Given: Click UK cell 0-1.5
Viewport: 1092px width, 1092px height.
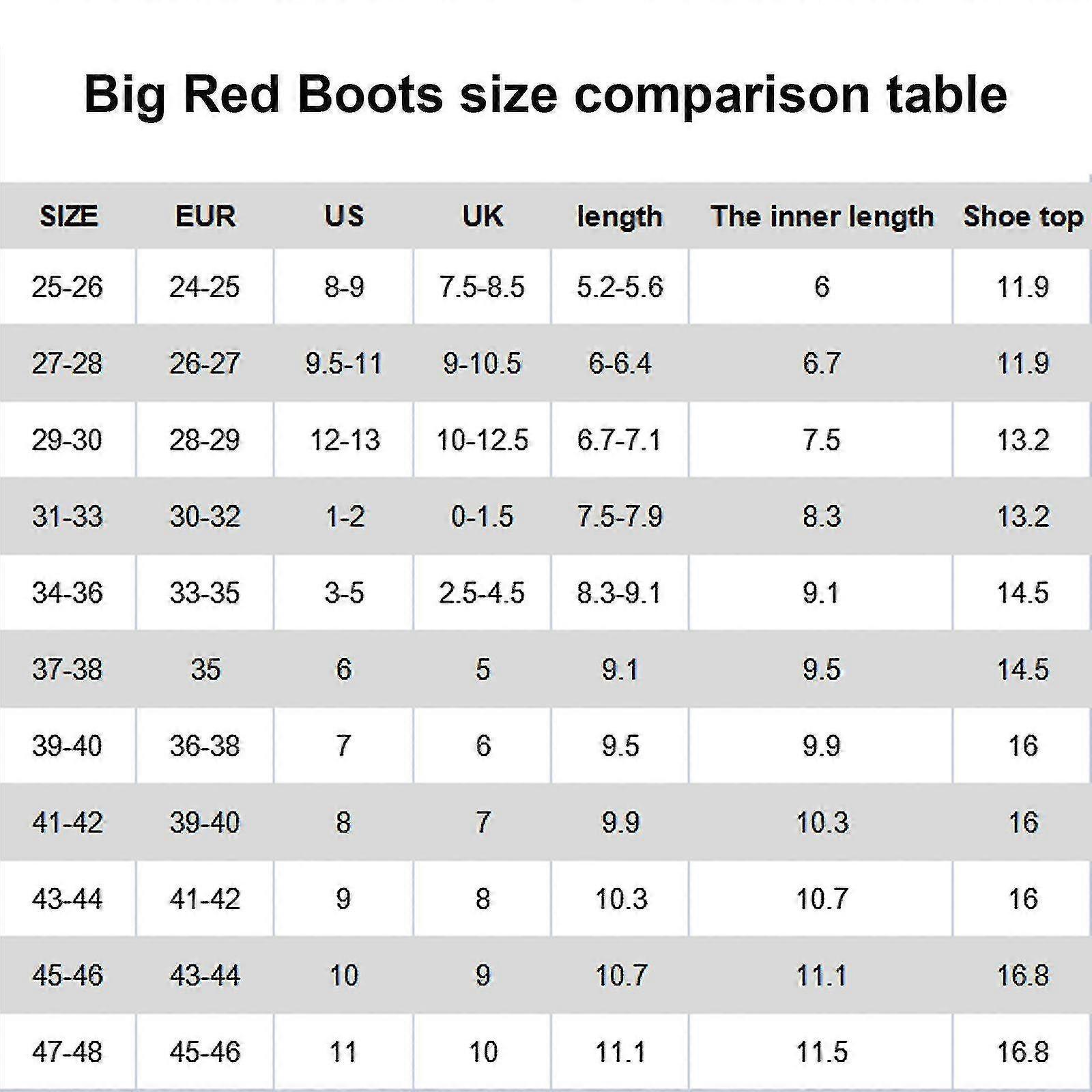Looking at the screenshot, I should (x=482, y=517).
